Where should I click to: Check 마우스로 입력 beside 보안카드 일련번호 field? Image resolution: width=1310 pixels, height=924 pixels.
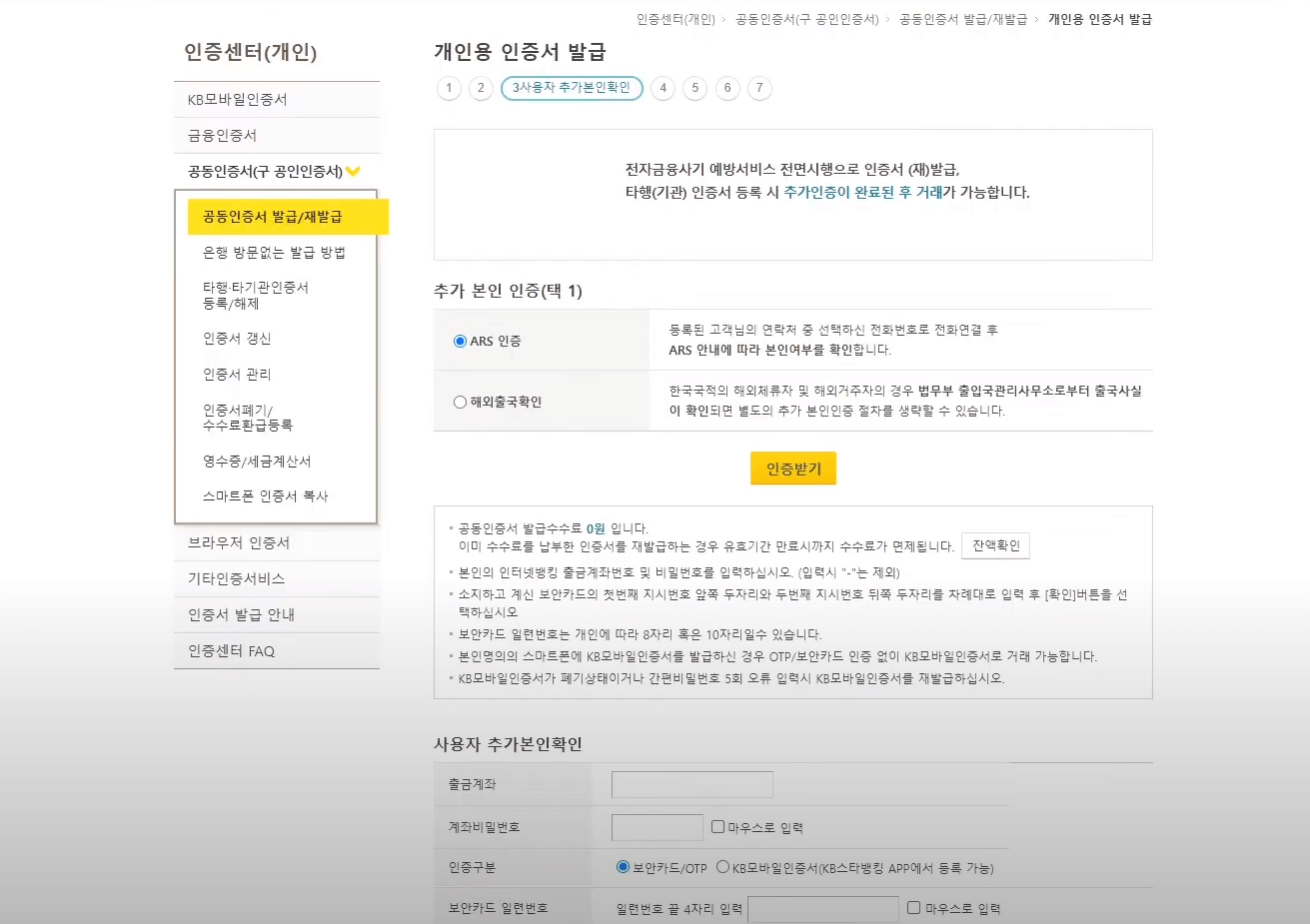(x=913, y=907)
